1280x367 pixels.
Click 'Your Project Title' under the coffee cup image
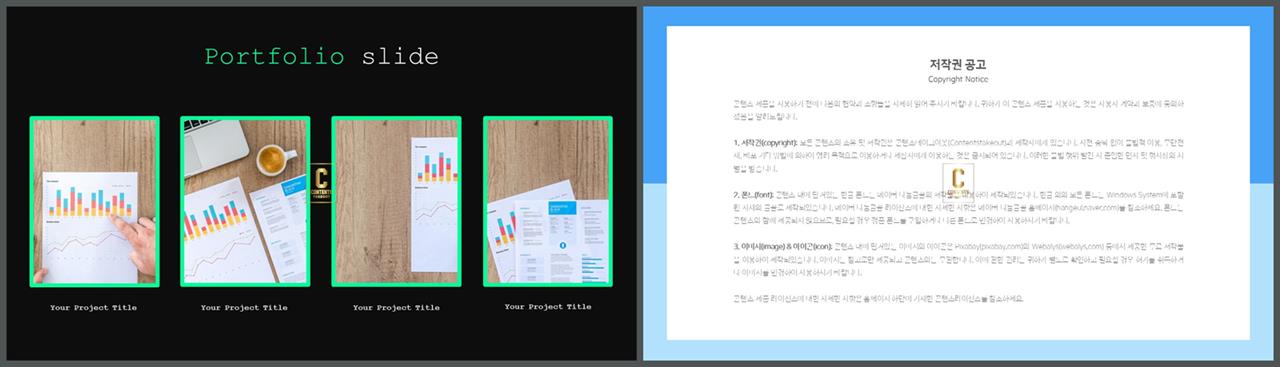click(244, 307)
